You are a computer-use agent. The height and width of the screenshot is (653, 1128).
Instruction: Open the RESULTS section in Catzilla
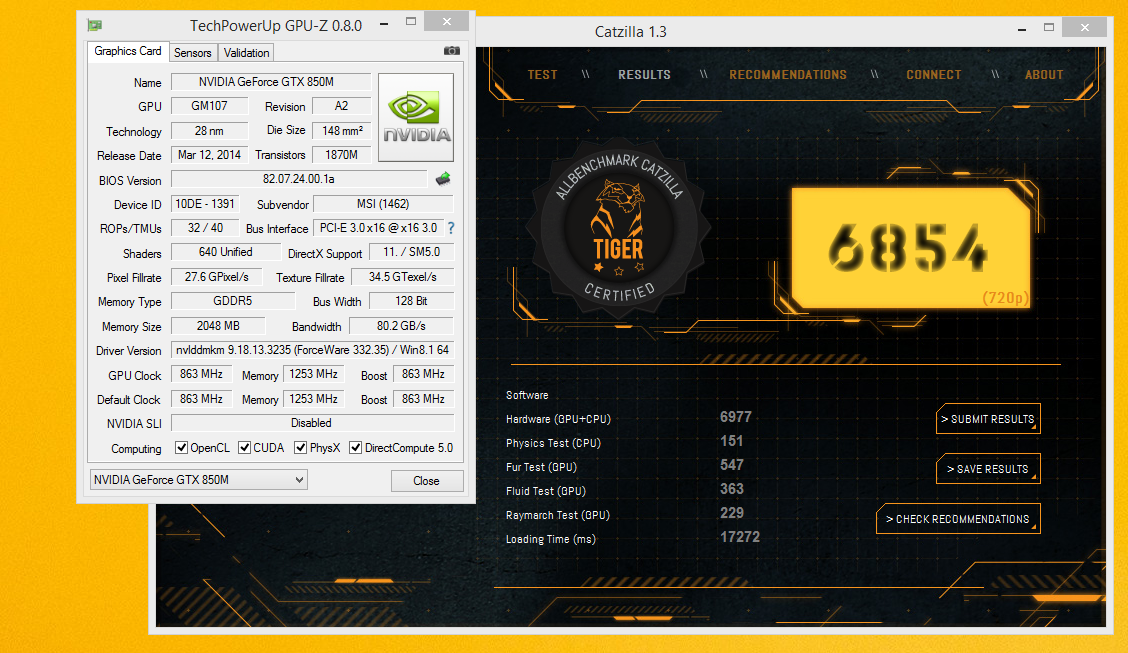(x=645, y=75)
